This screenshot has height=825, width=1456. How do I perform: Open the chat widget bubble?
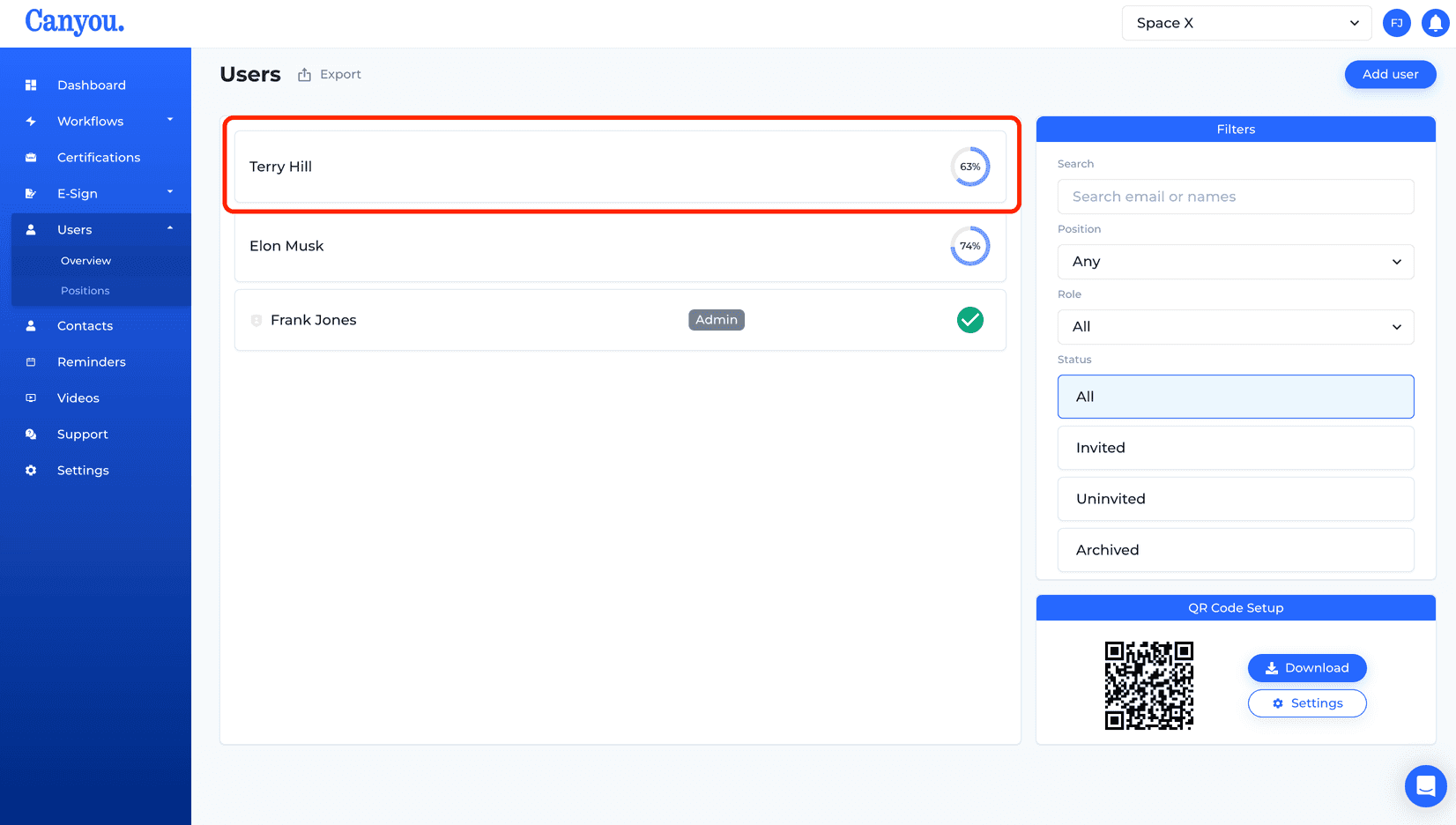point(1425,785)
